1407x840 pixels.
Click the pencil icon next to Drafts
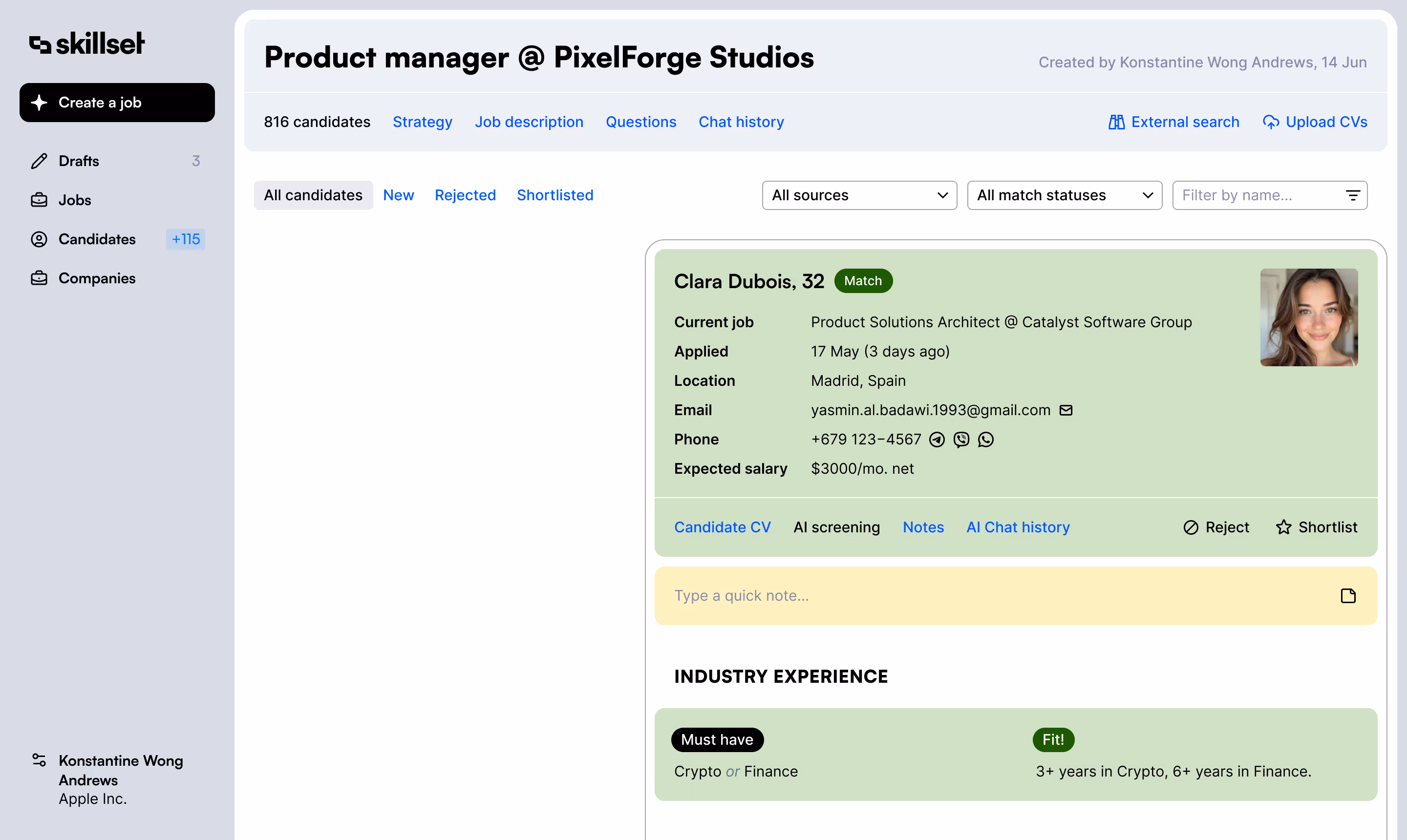pyautogui.click(x=39, y=161)
